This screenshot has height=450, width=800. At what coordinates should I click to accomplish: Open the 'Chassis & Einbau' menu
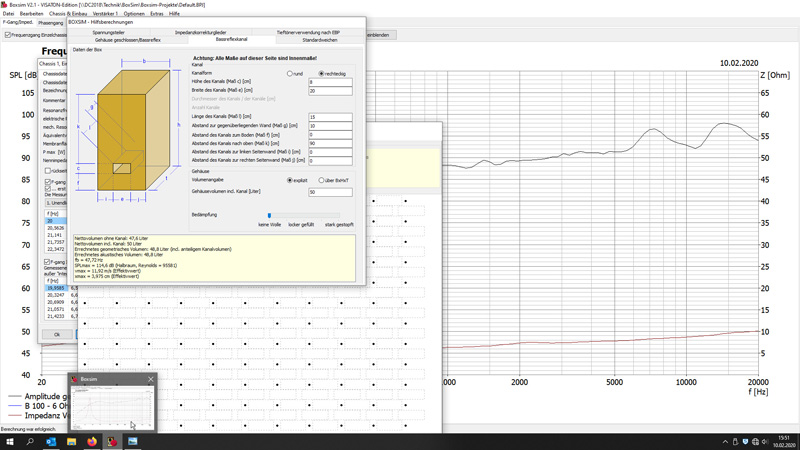coord(68,14)
